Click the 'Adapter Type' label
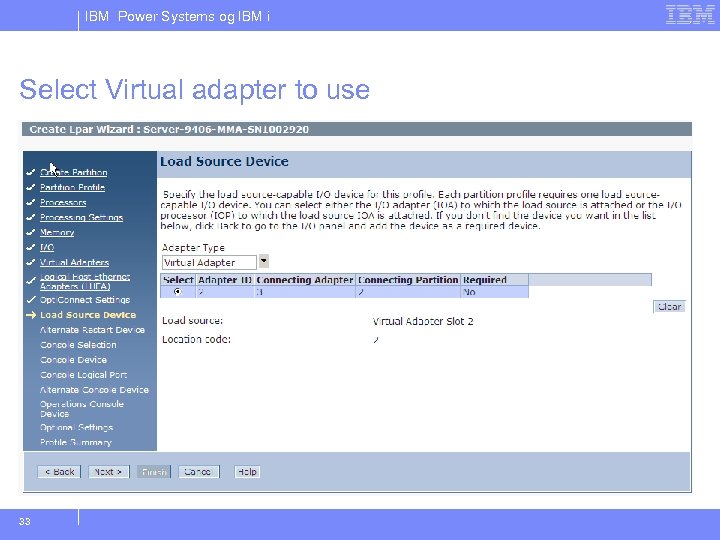Screen dimensions: 720x540 [193, 248]
